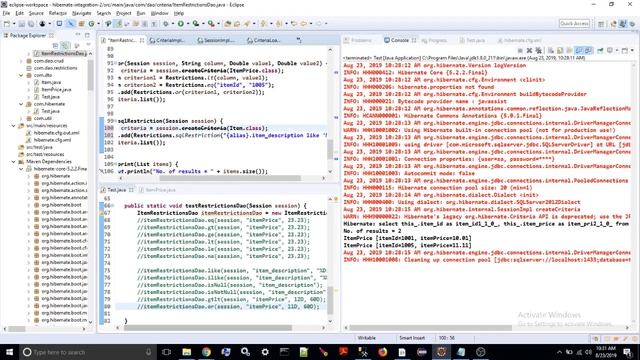Click the Quick Access field
Image resolution: width=640 pixels, height=360 pixels.
(574, 24)
